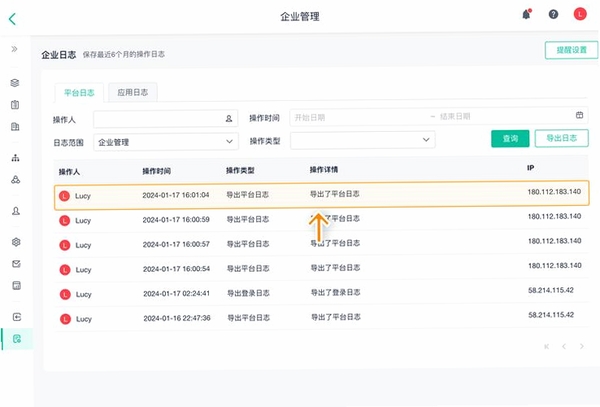This screenshot has width=600, height=407.
Task: Open the mail envelope sidebar icon
Action: coord(16,263)
